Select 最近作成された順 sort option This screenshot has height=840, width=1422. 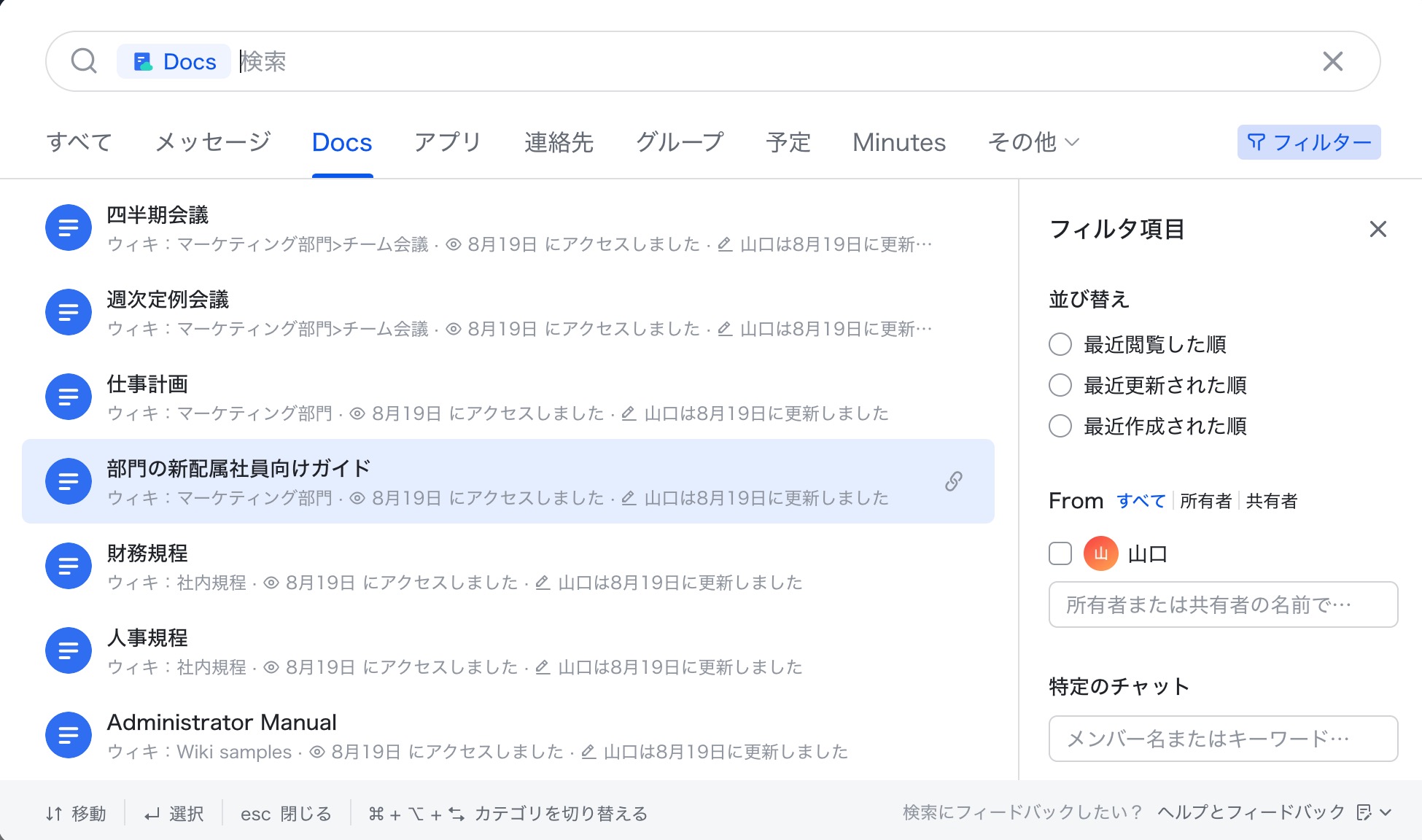pyautogui.click(x=1060, y=426)
